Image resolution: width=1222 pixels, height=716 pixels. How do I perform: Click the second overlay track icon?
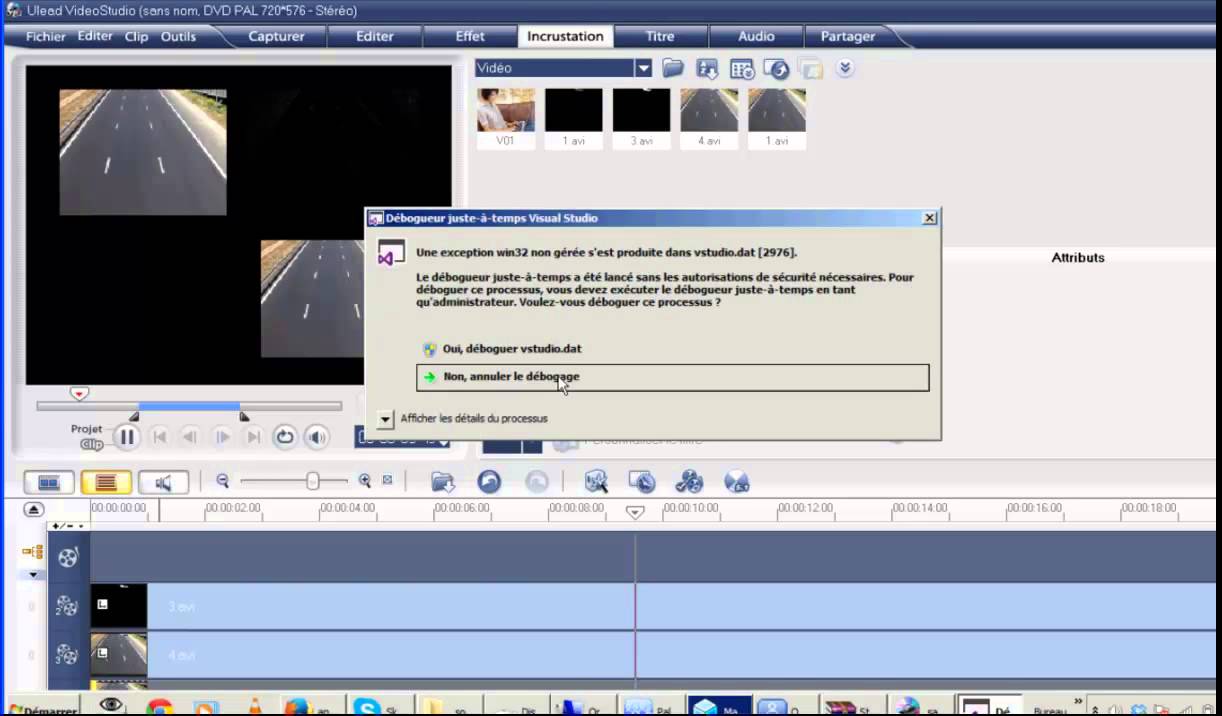pos(66,655)
